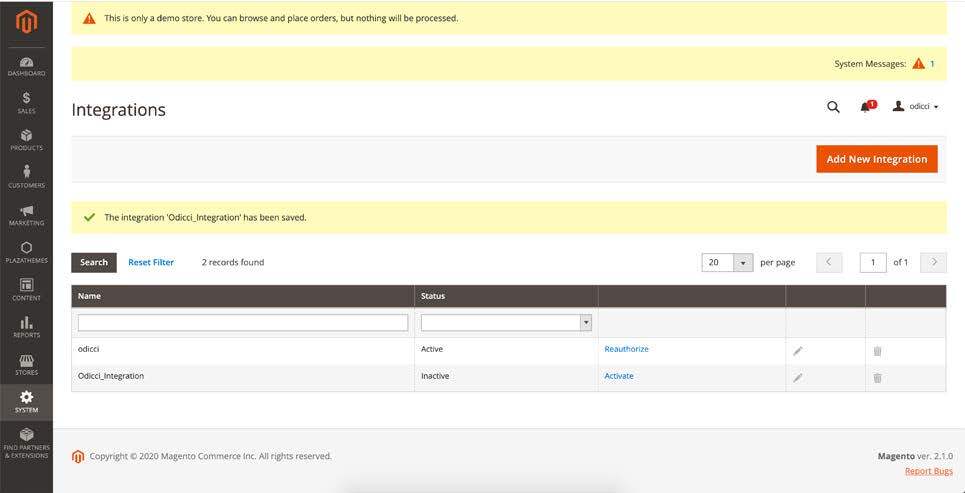This screenshot has width=965, height=493.
Task: Click the System Messages warning icon
Action: [x=918, y=64]
